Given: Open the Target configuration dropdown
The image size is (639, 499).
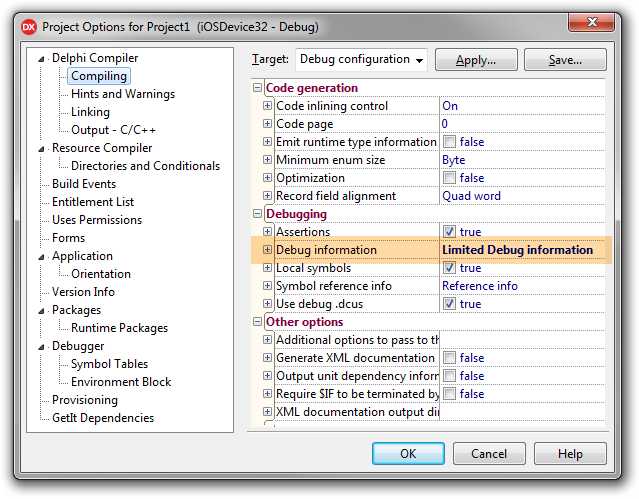Looking at the screenshot, I should pyautogui.click(x=361, y=60).
